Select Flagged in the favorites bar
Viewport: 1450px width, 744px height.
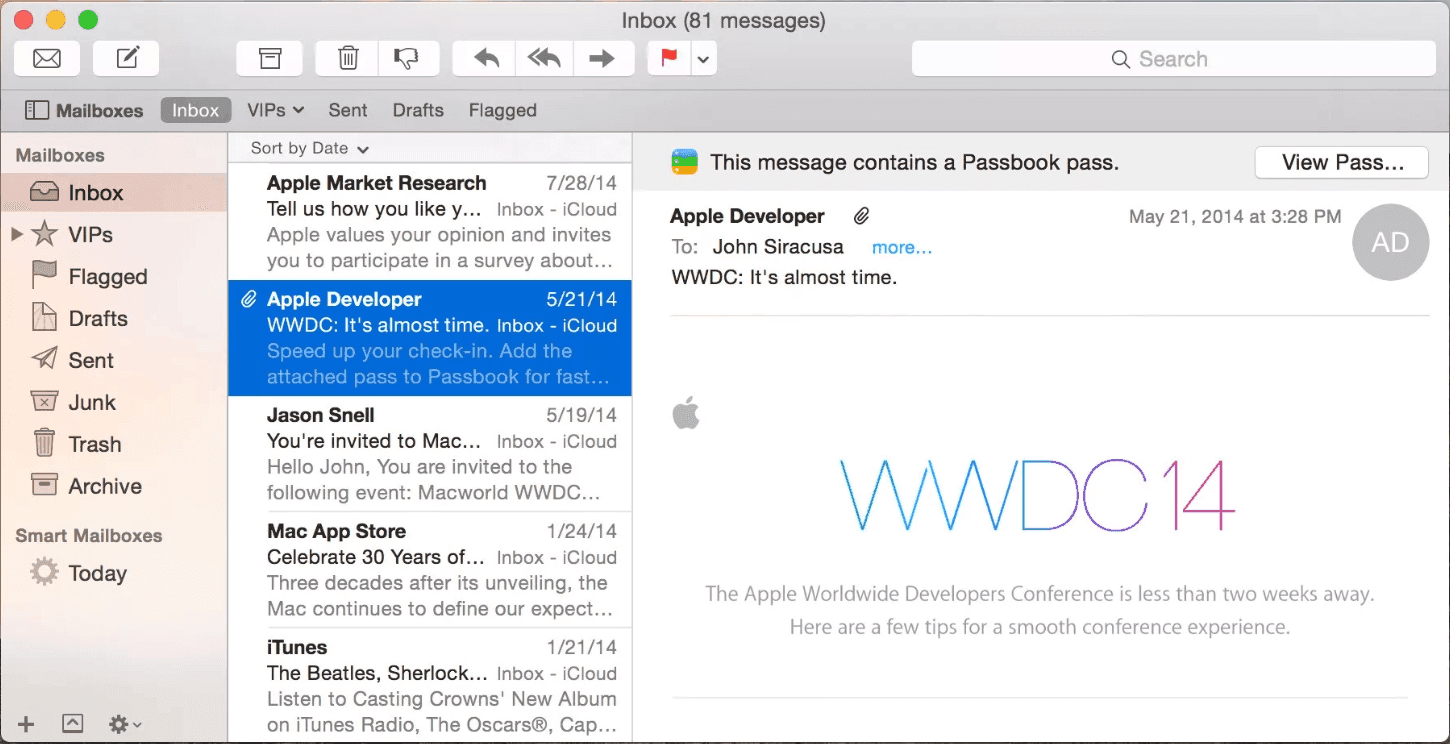click(502, 110)
